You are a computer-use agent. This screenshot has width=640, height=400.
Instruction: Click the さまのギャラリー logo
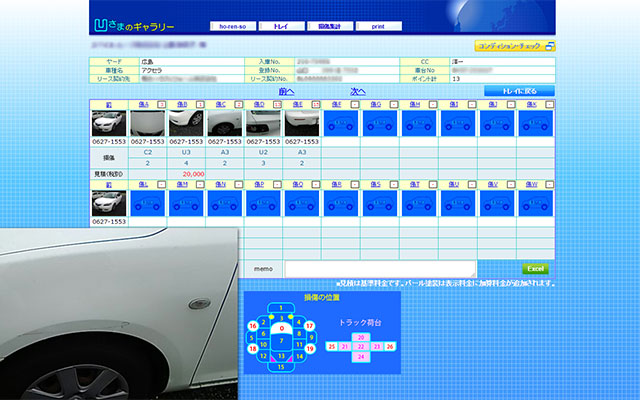134,26
